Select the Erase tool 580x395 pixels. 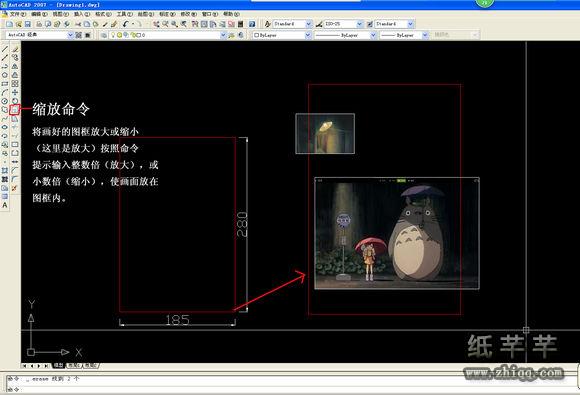(15, 49)
